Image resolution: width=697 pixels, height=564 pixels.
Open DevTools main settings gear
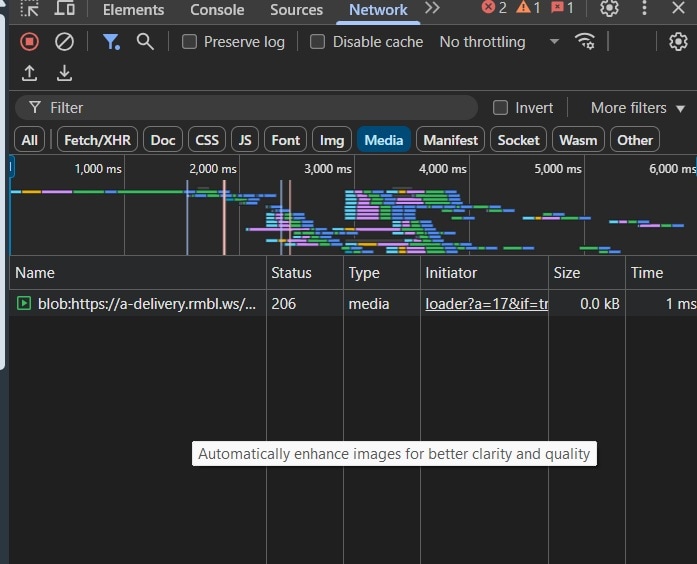click(x=609, y=8)
